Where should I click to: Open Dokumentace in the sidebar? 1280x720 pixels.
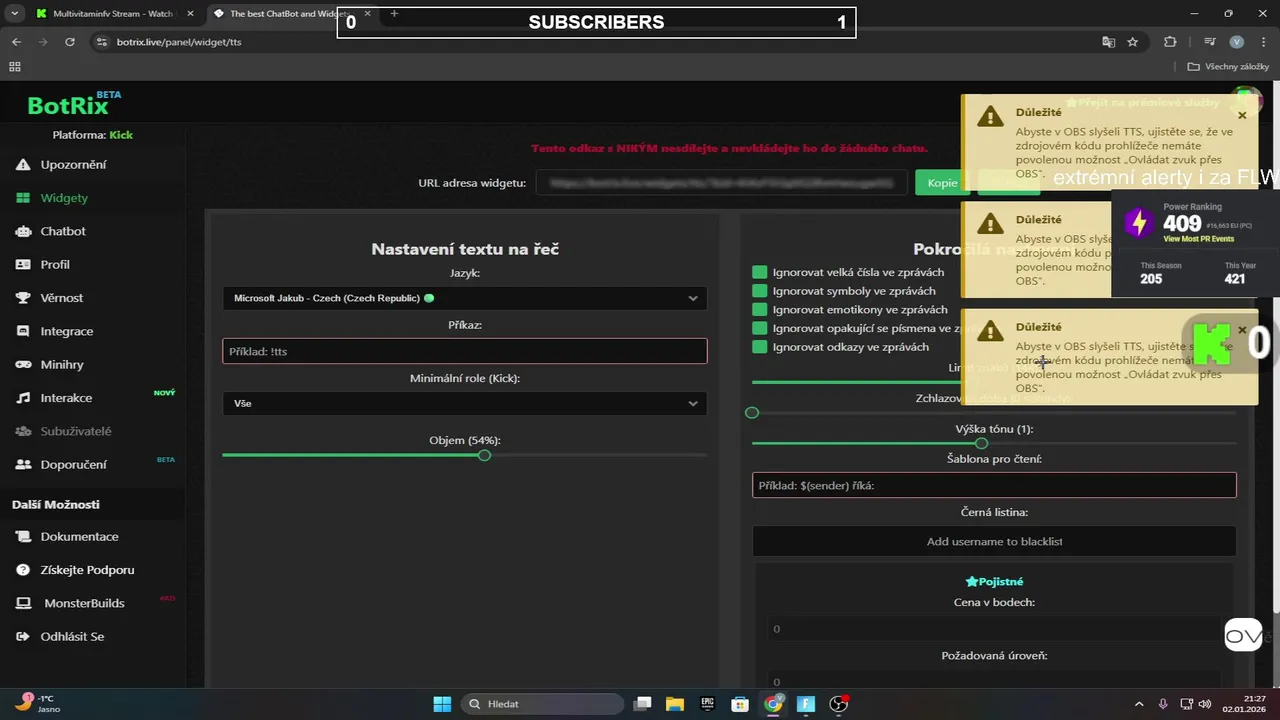(x=79, y=537)
